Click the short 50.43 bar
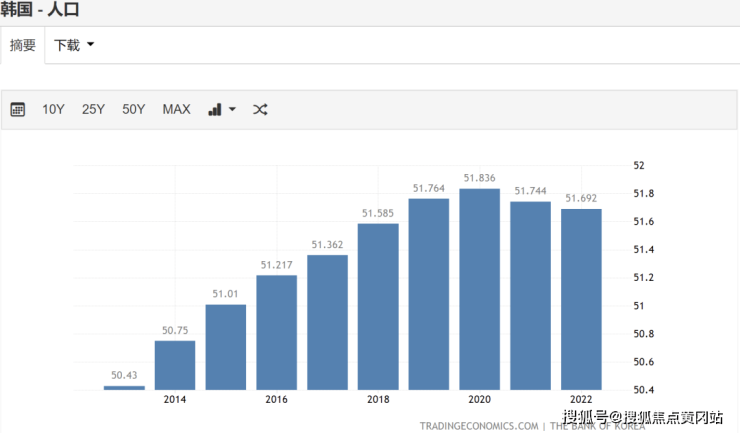Screen dimensions: 740x433 [124, 387]
